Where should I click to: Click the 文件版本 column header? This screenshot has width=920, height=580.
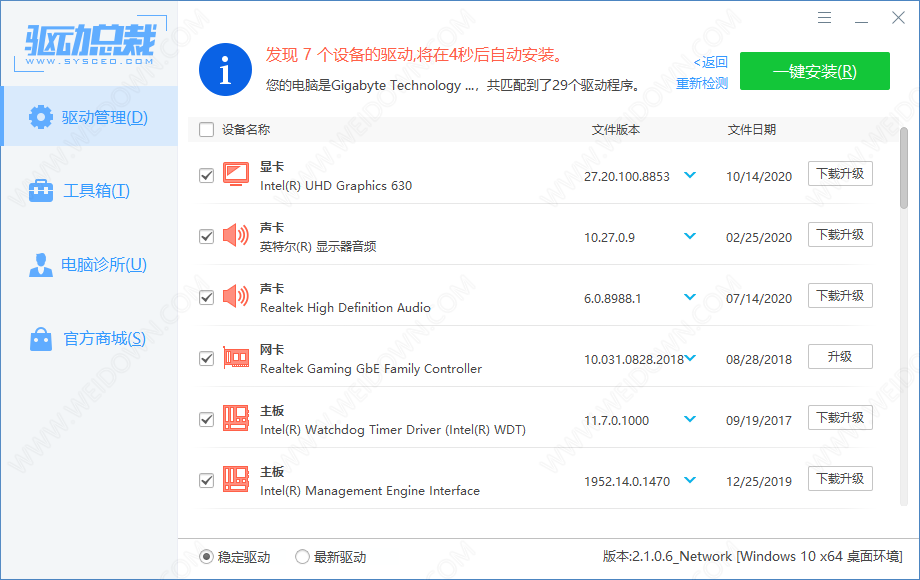(615, 130)
